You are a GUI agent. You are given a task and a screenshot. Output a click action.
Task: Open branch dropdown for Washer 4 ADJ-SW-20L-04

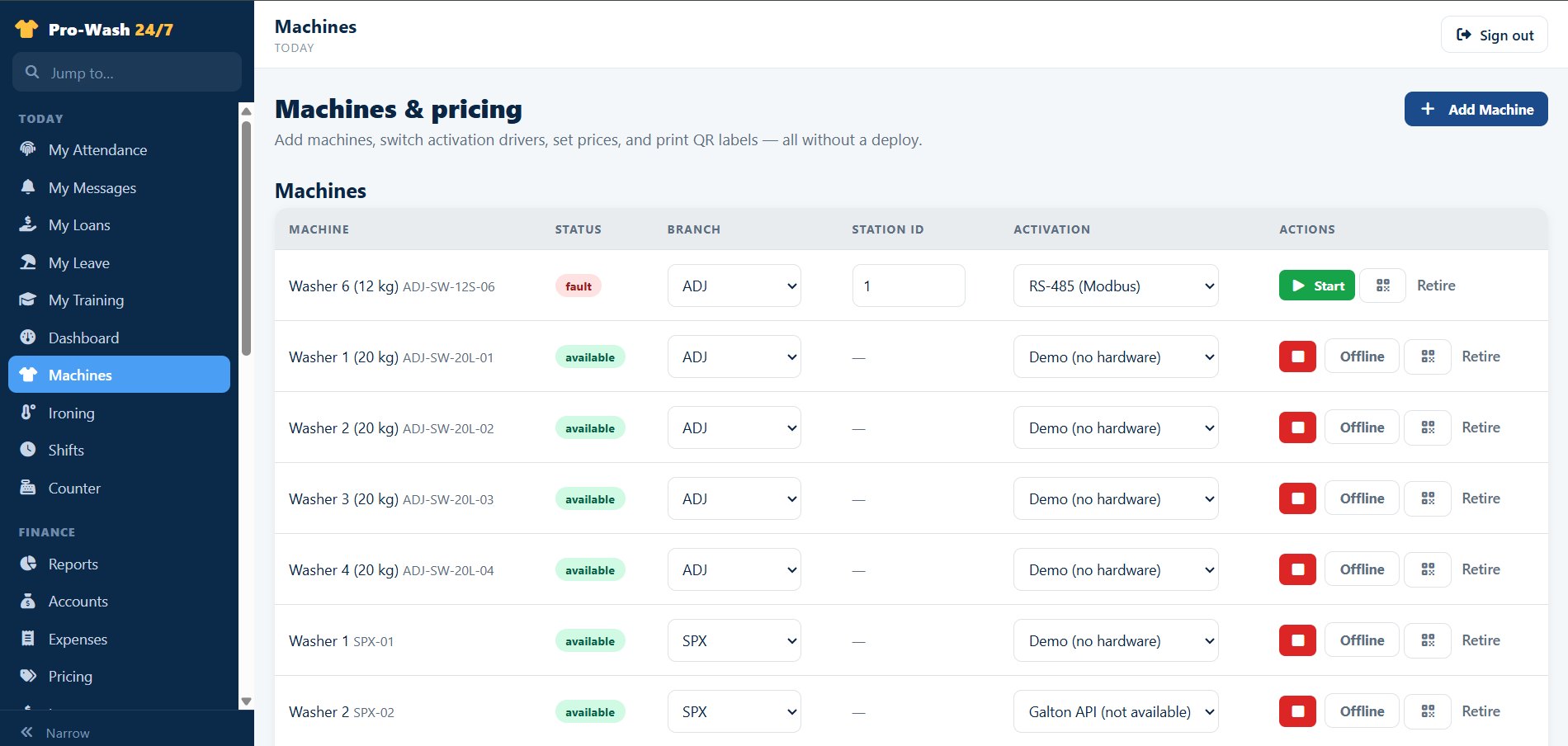tap(734, 569)
